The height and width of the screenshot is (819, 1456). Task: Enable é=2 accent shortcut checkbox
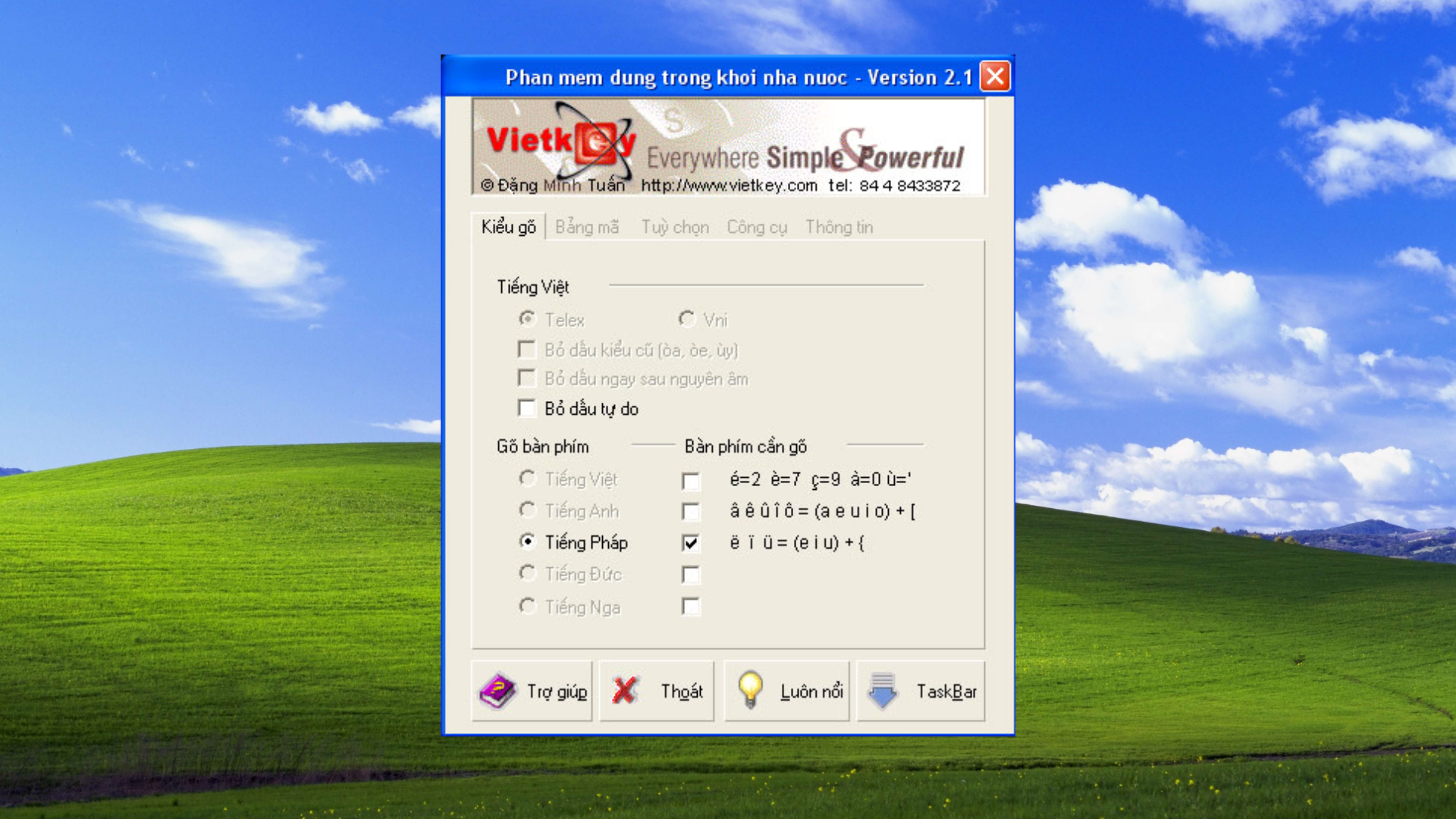pyautogui.click(x=691, y=479)
